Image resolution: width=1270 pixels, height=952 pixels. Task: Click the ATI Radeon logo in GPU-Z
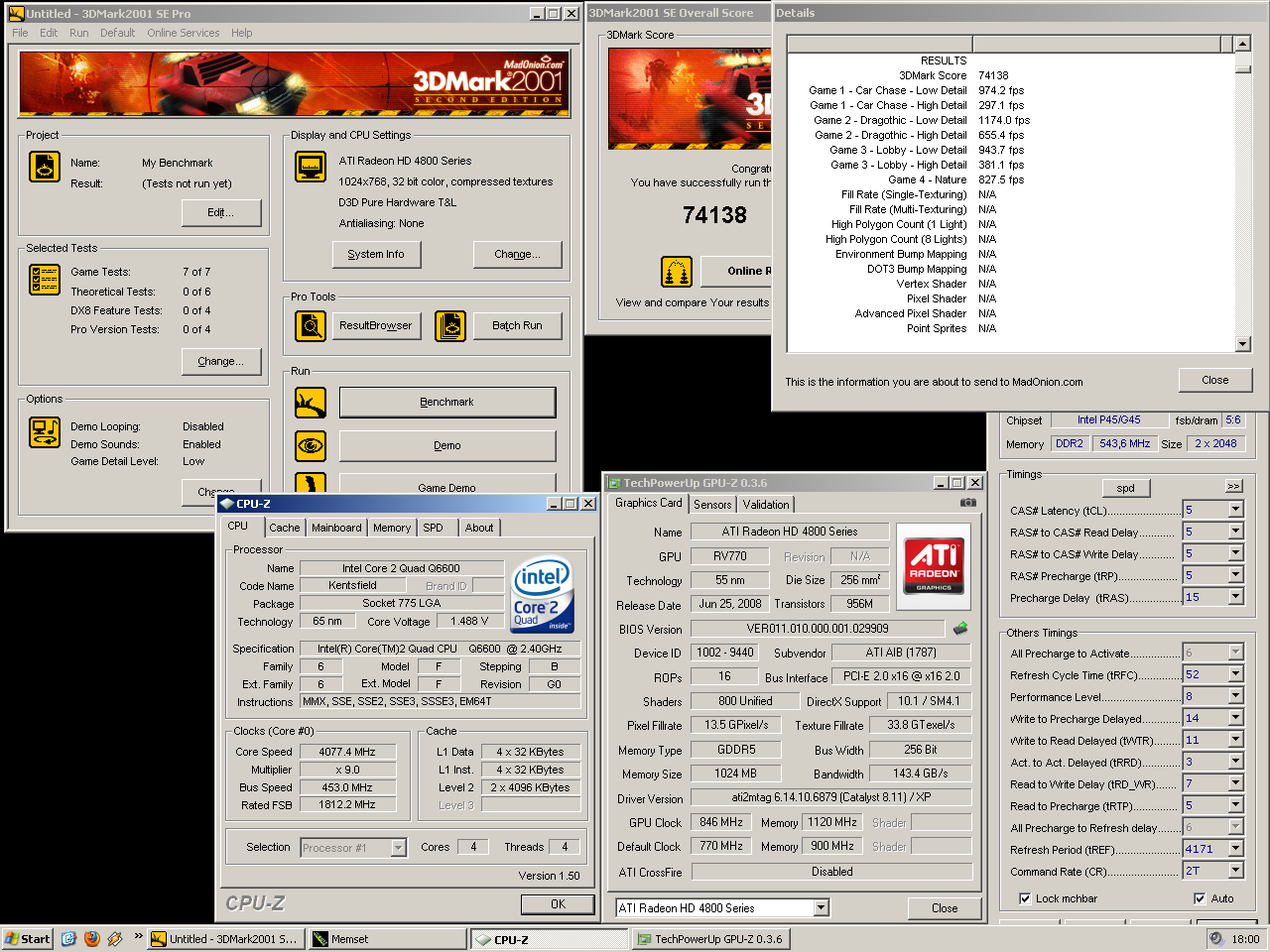934,564
